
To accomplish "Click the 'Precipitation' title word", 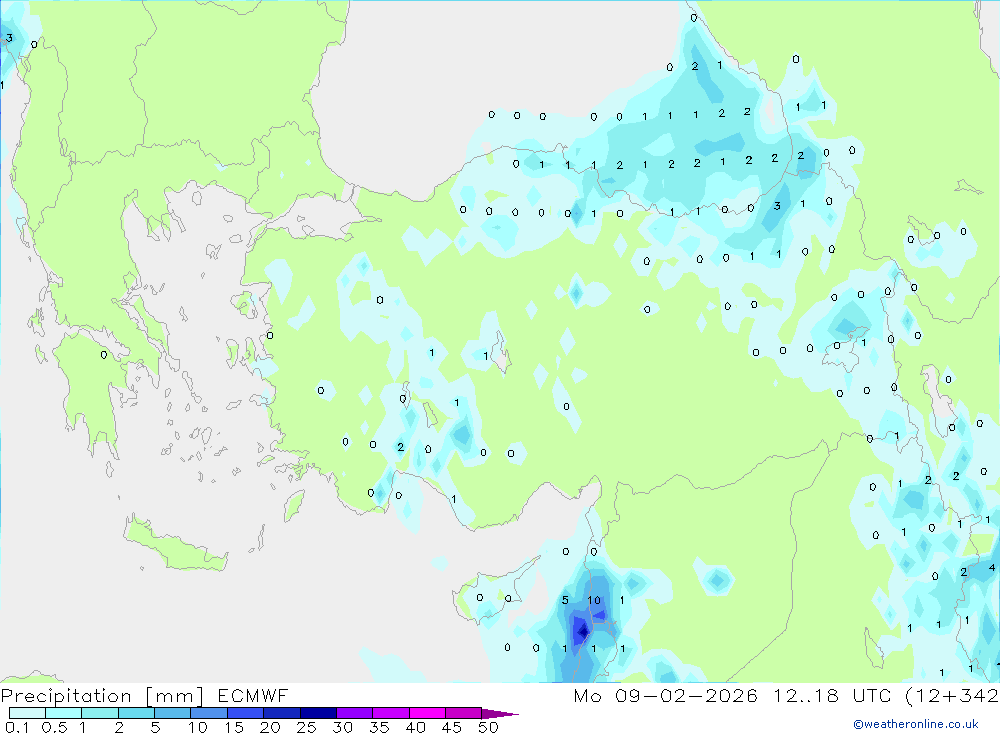I will pos(66,696).
